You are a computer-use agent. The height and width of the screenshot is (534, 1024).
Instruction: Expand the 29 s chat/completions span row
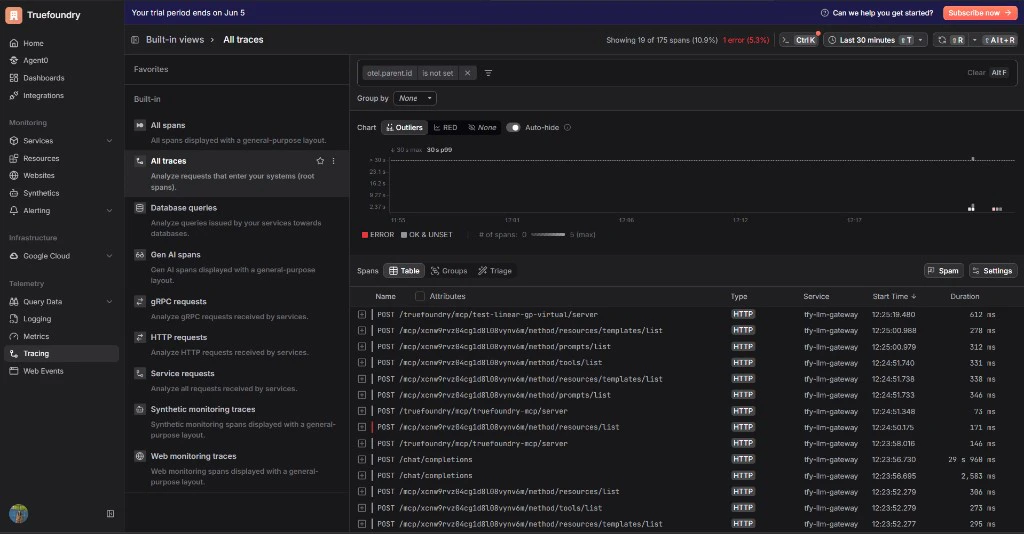[362, 460]
